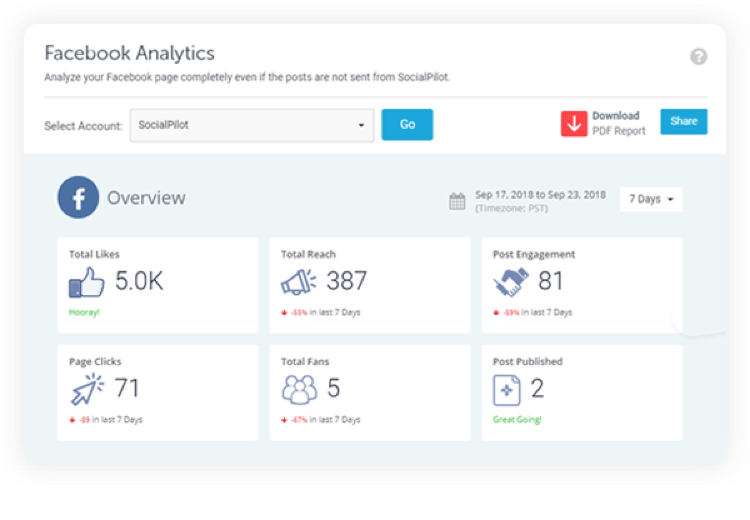Click the help question mark icon
This screenshot has height=520, width=750.
[x=698, y=56]
